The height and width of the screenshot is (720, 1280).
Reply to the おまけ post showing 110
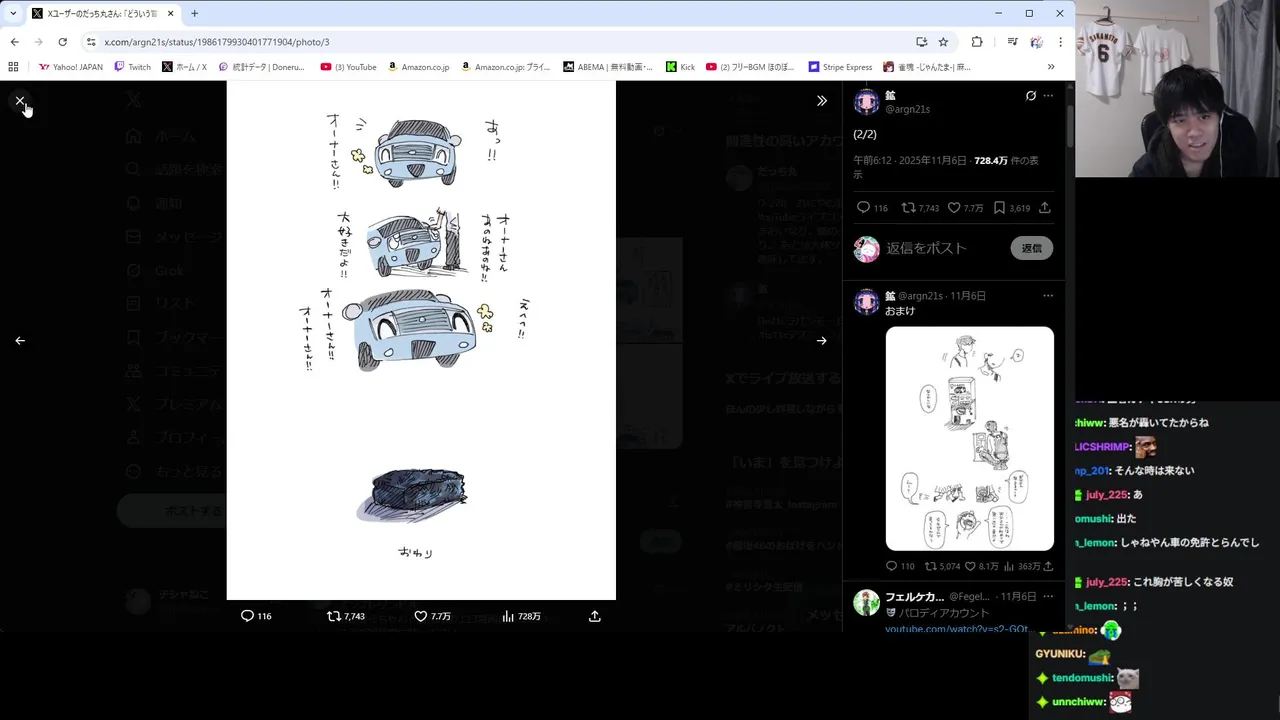(900, 566)
